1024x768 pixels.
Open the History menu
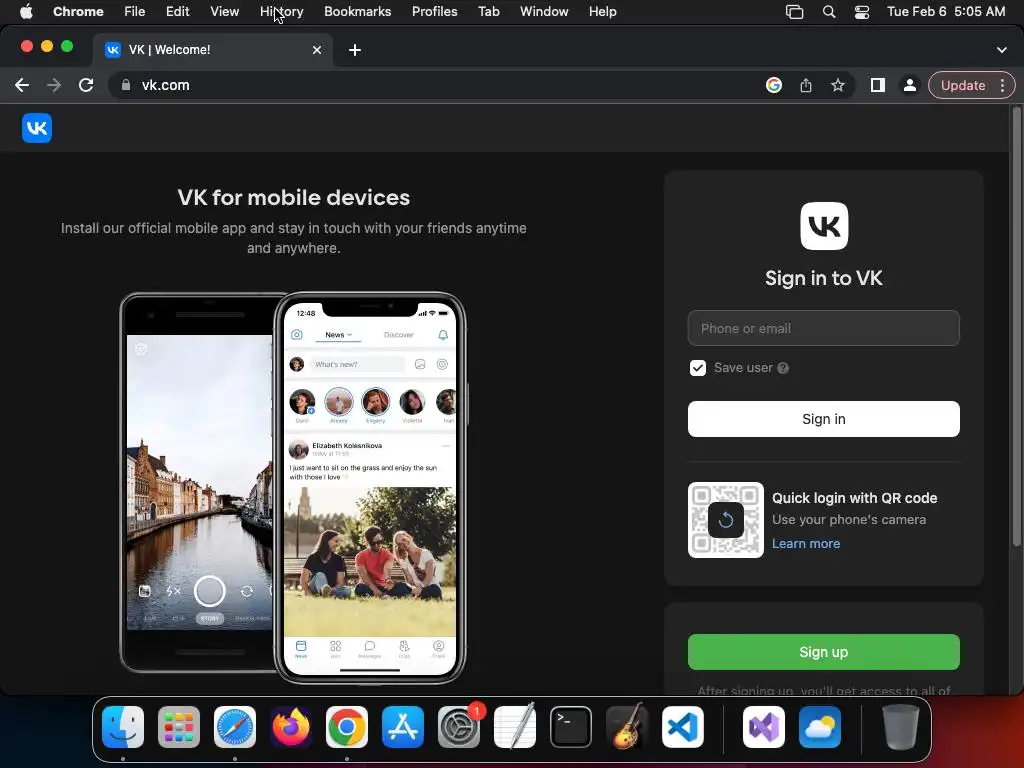281,12
